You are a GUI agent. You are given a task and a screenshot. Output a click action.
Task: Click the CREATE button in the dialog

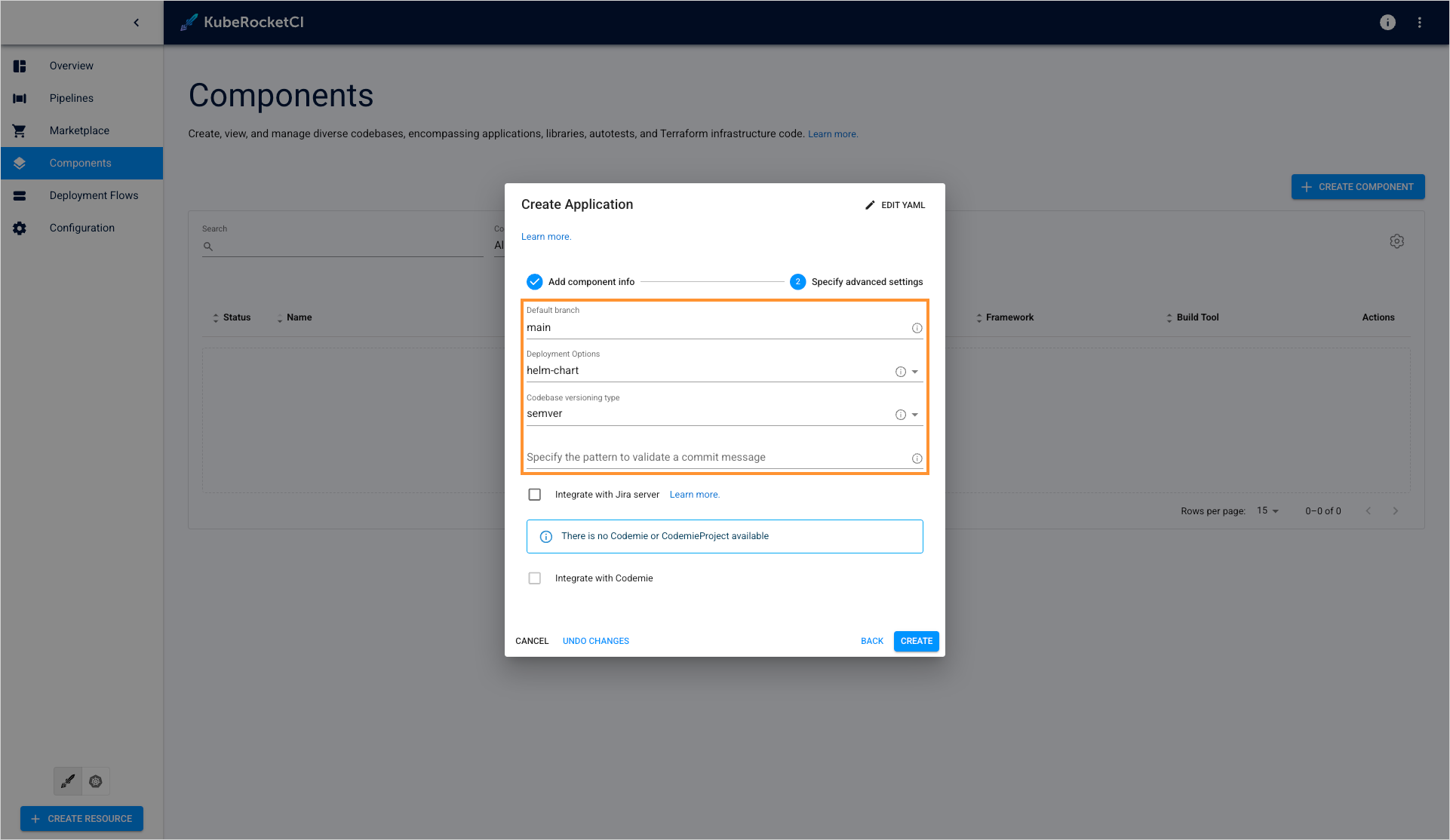(916, 641)
